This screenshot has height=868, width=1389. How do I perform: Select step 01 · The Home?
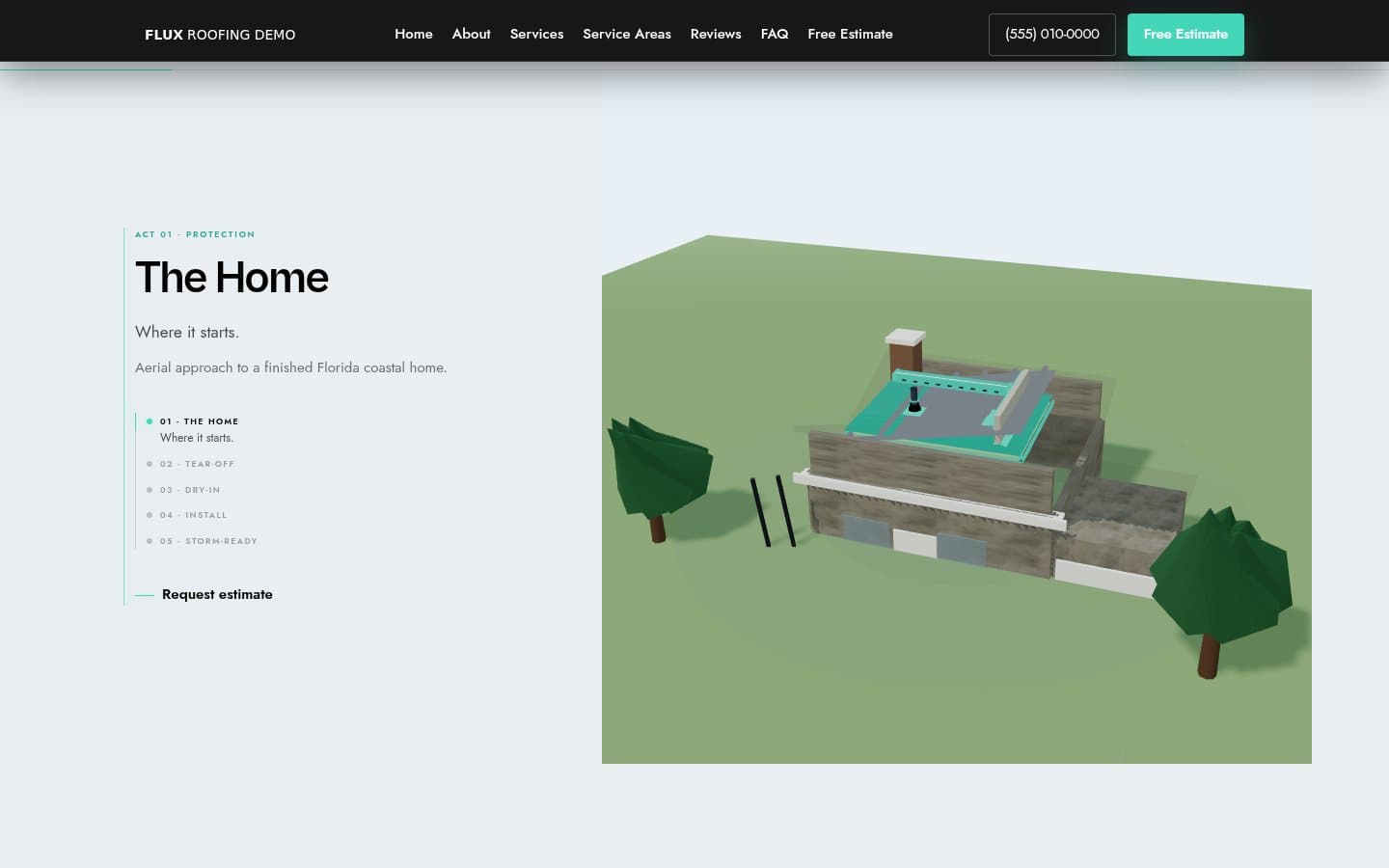tap(193, 429)
